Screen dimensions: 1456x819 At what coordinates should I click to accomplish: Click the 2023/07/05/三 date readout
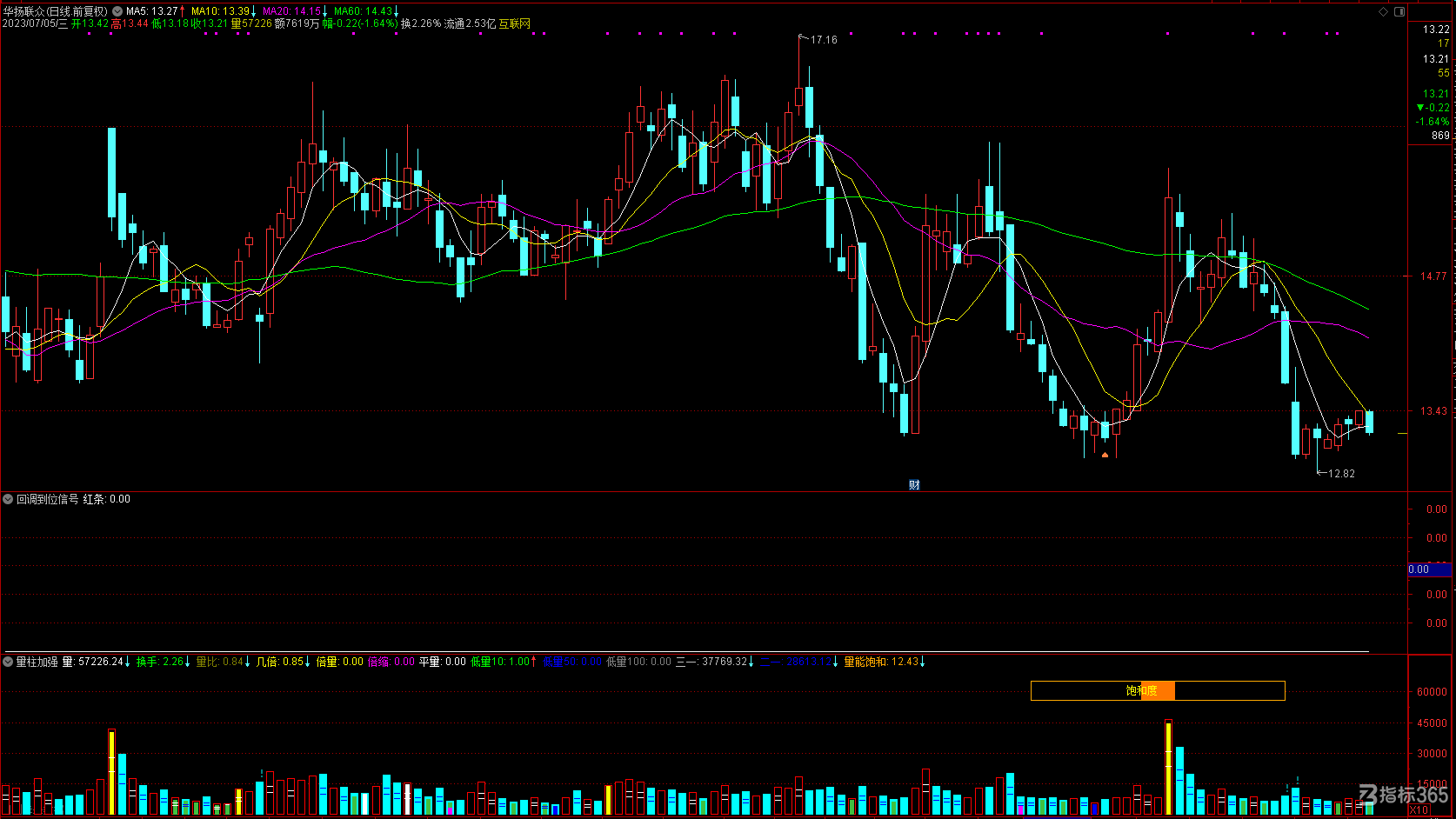(35, 23)
